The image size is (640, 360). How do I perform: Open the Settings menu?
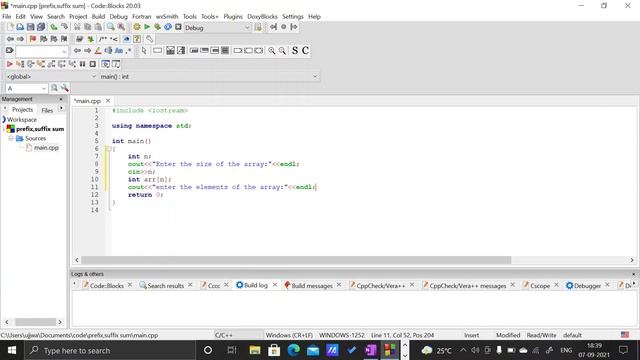(293, 16)
